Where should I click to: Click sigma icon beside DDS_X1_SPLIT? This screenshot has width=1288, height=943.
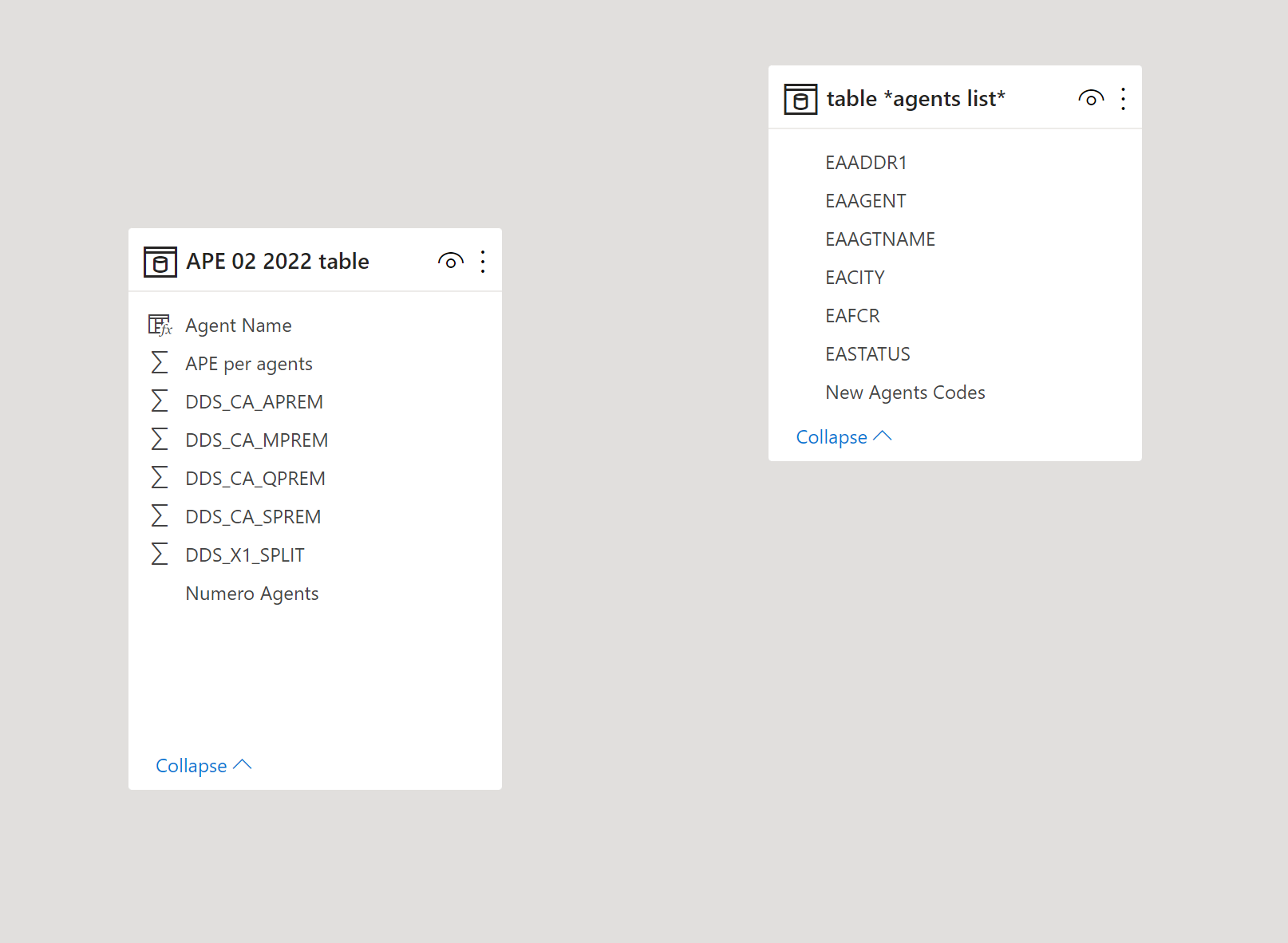click(160, 554)
